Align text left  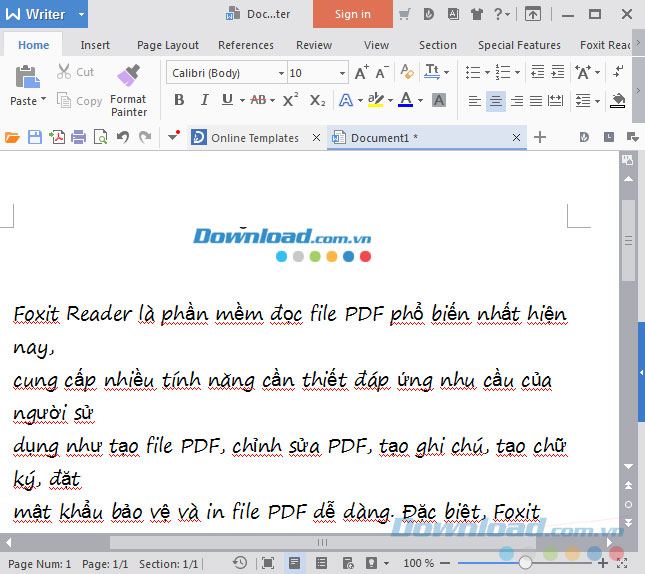[475, 100]
